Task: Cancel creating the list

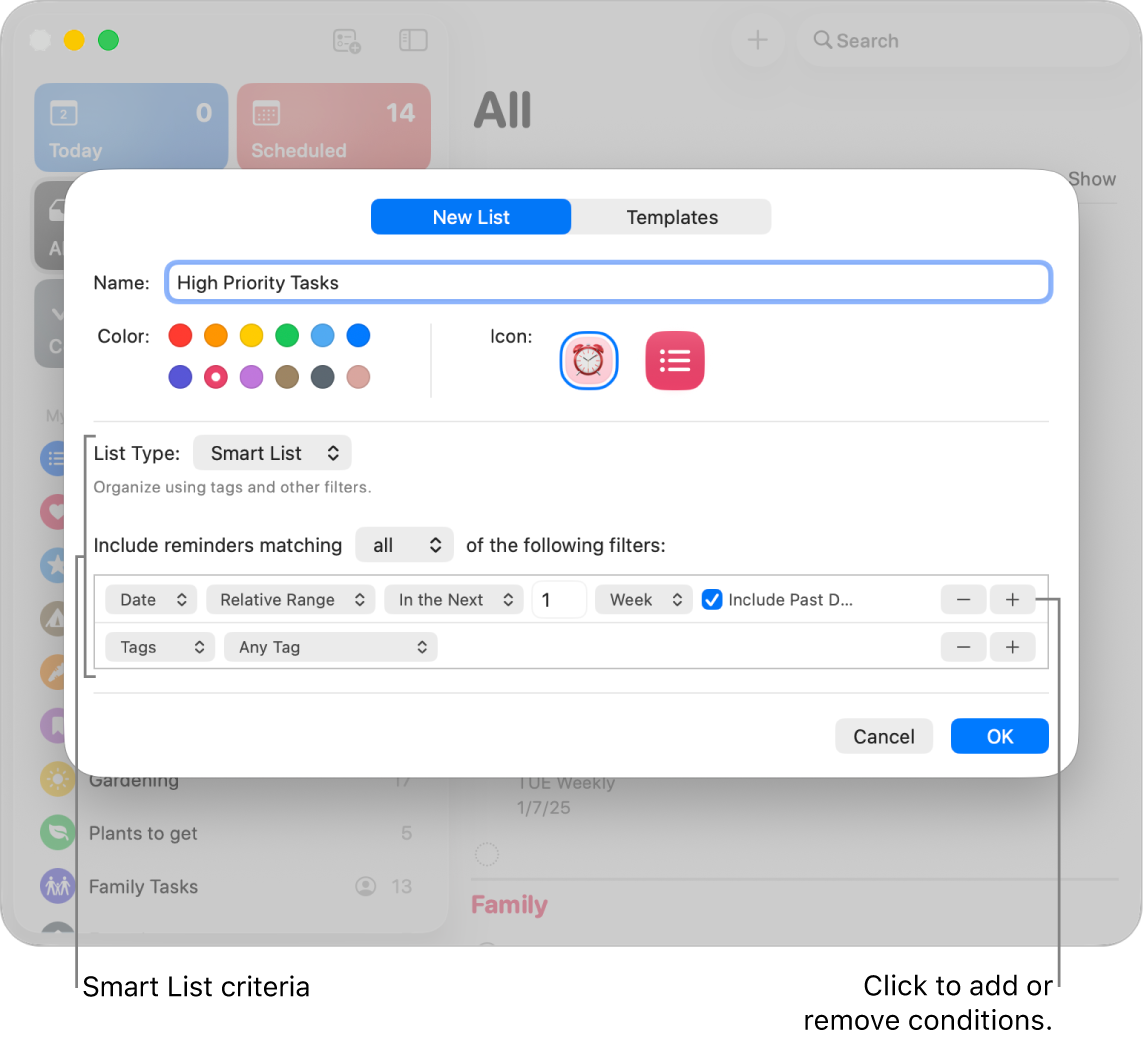Action: point(883,736)
